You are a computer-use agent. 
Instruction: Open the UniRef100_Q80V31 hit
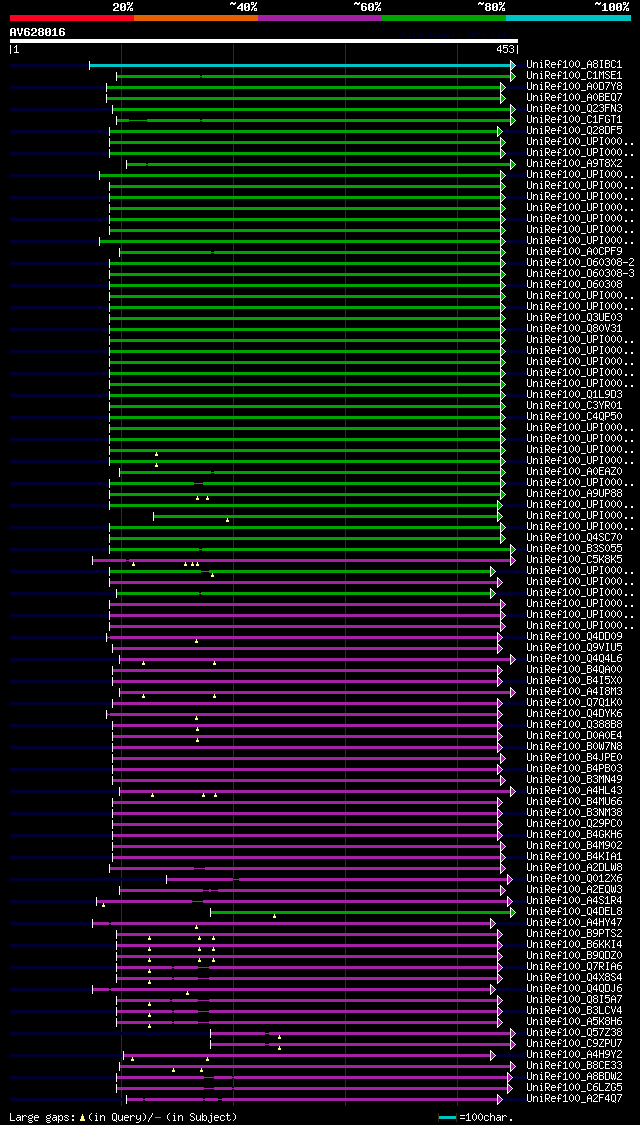[x=574, y=329]
